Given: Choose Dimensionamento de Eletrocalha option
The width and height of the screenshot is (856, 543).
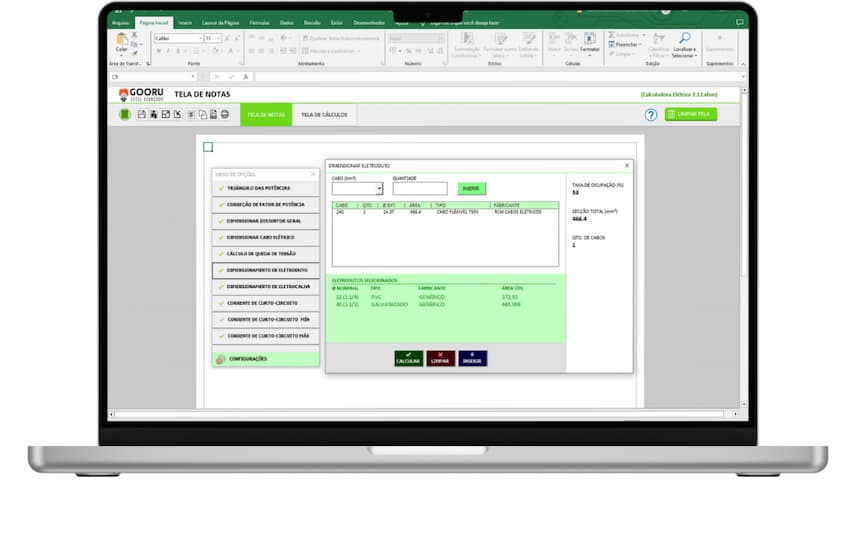Looking at the screenshot, I should tap(266, 287).
